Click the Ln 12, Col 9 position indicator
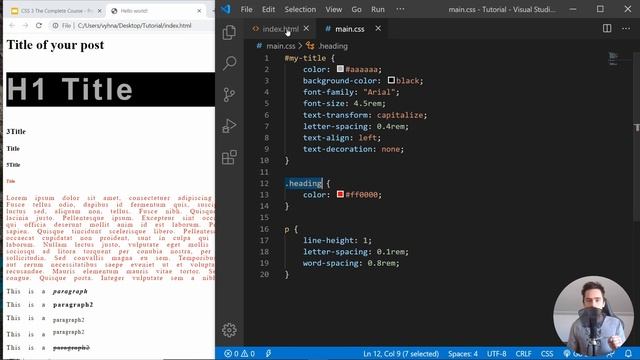The width and height of the screenshot is (640, 360). (x=401, y=353)
